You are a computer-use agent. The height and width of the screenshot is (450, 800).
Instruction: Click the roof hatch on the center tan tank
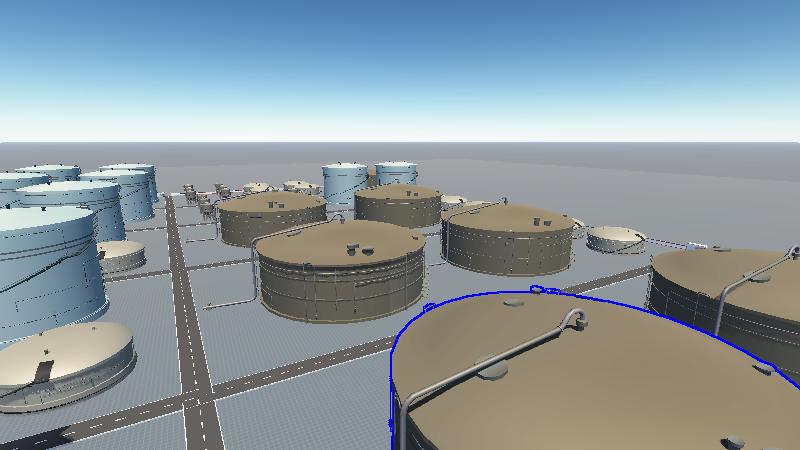click(x=357, y=249)
